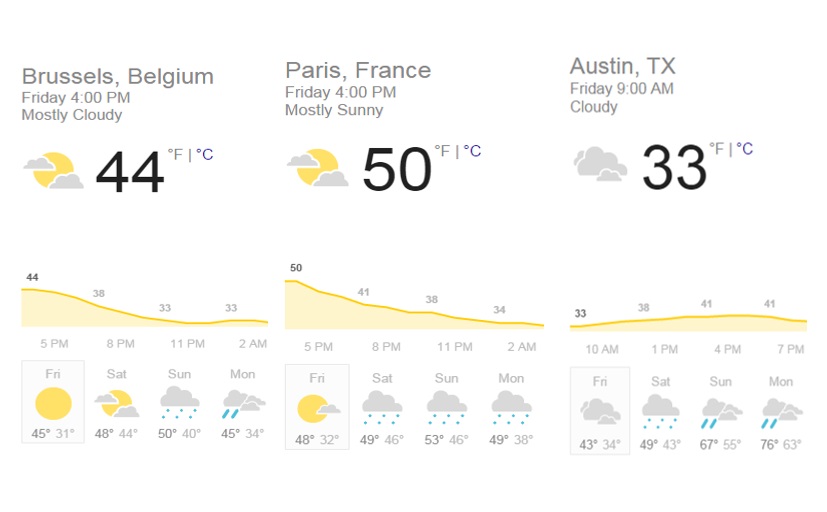Select Brussels Saturday partly cloudy forecast icon
This screenshot has width=827, height=512.
[119, 404]
